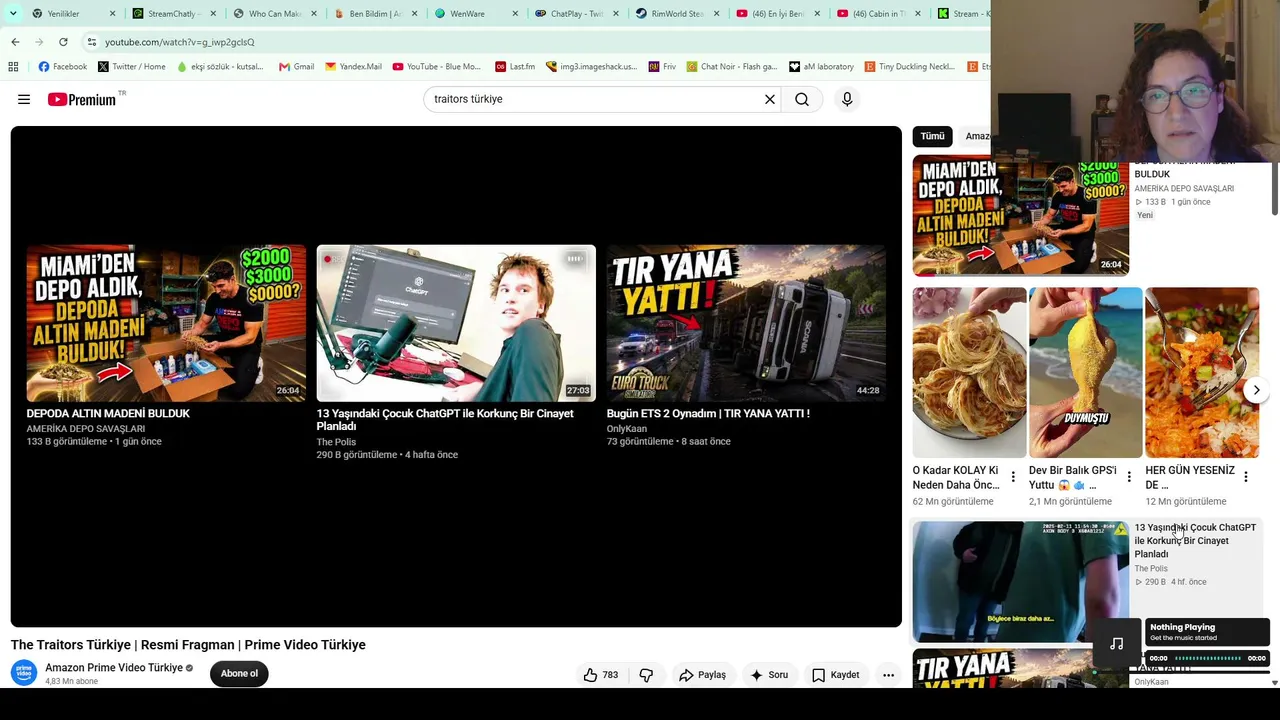Screen dimensions: 1280x720
Task: Run search with the magnifier icon
Action: (802, 99)
